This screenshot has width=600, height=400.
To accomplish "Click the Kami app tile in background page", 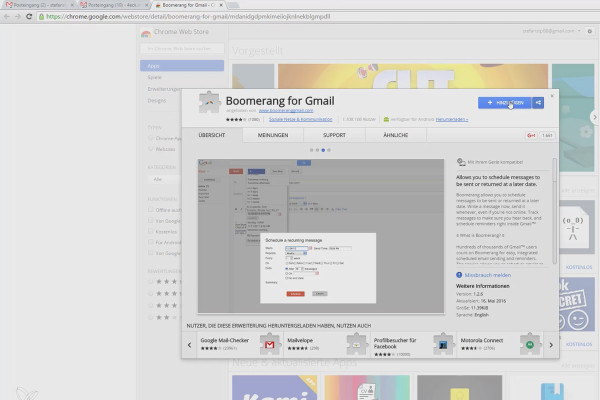I will (274, 387).
